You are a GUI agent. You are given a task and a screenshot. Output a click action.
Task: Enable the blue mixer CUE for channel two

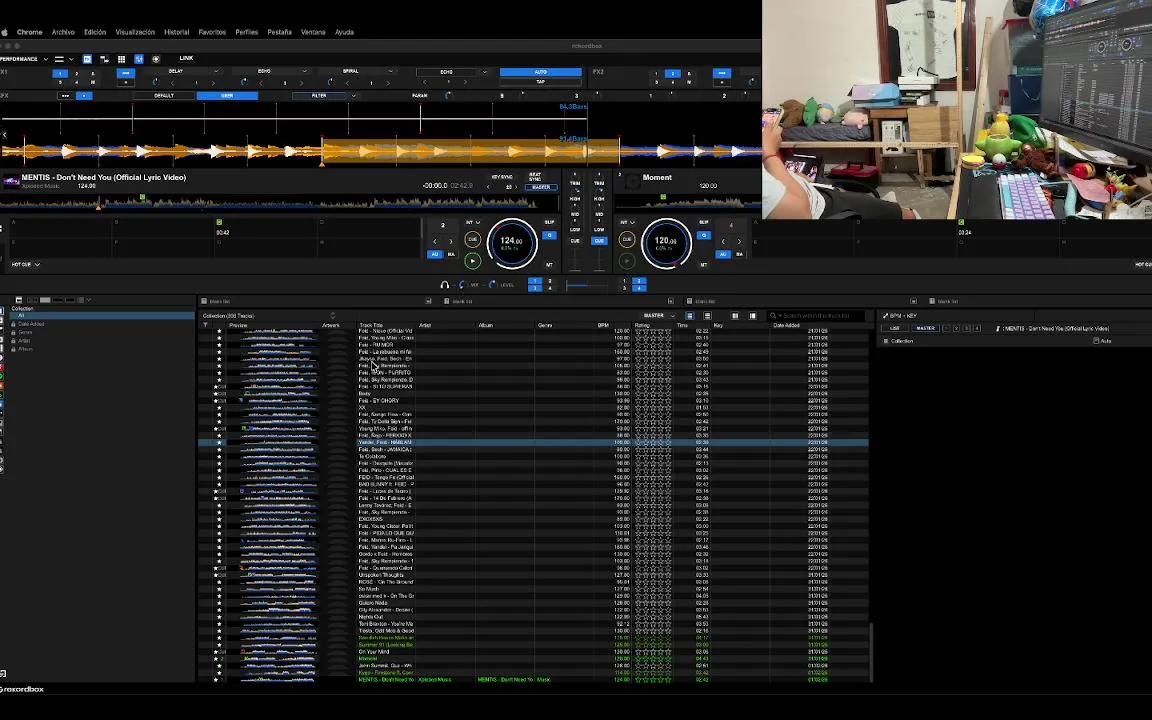click(599, 241)
